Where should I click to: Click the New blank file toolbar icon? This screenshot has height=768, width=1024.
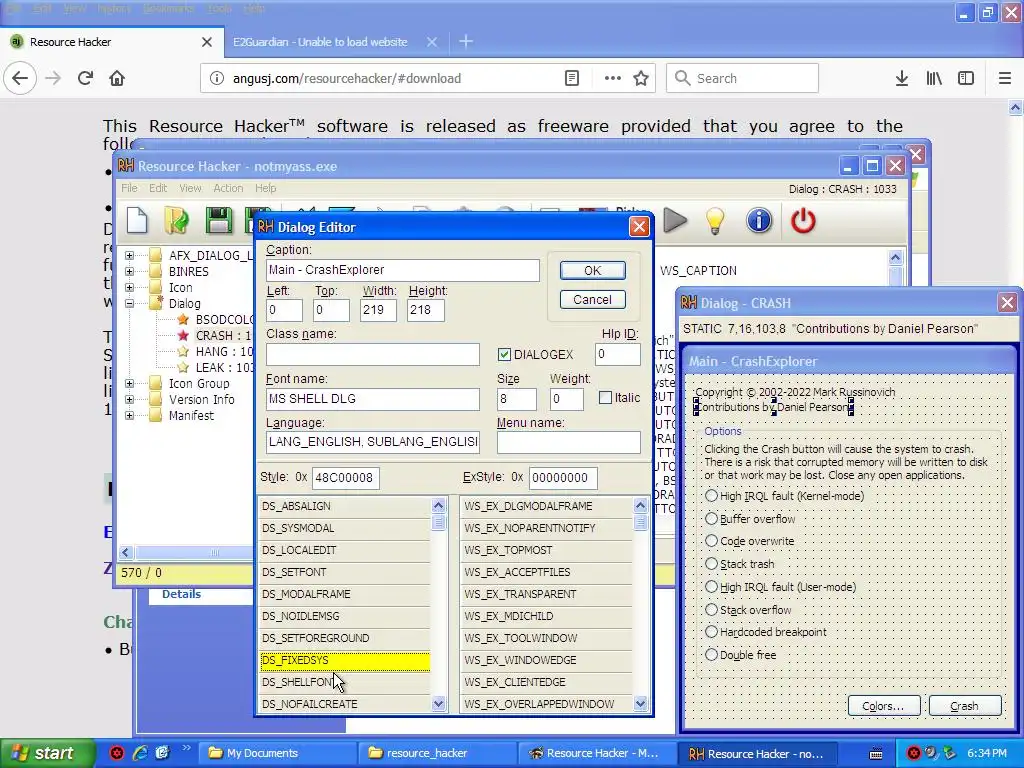click(137, 221)
